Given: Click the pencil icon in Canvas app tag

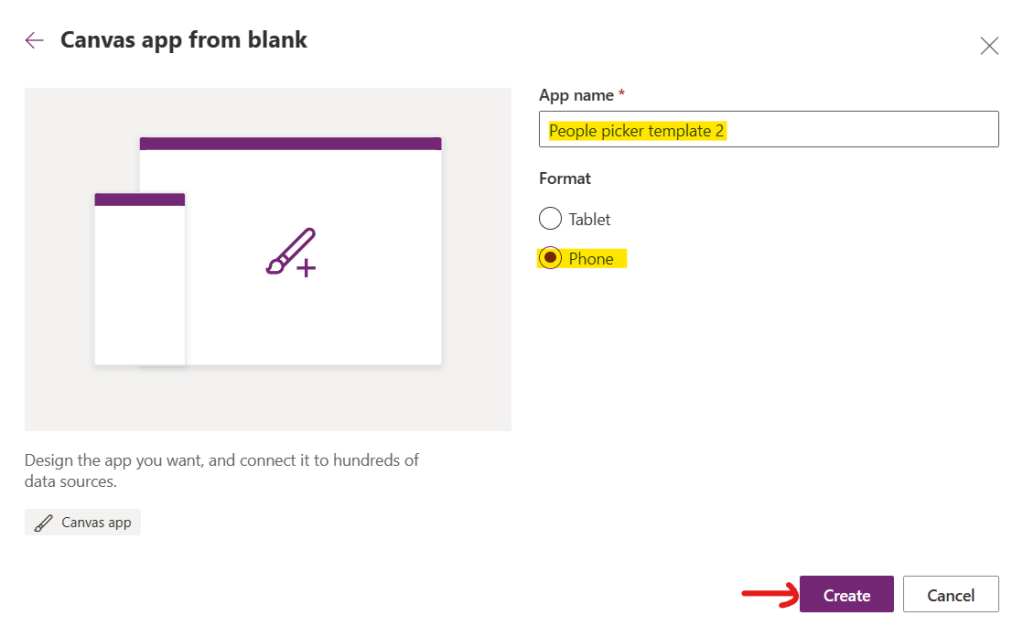Looking at the screenshot, I should click(43, 522).
